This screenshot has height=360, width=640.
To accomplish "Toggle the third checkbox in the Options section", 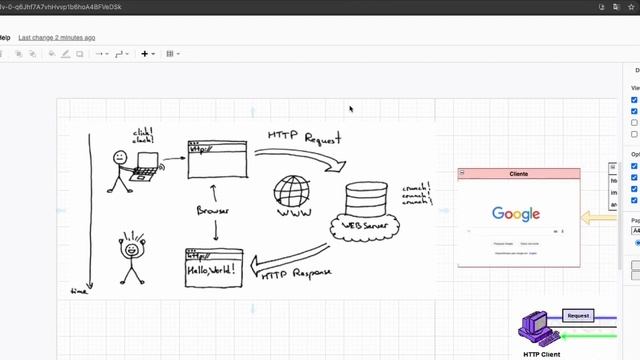I will tap(634, 189).
